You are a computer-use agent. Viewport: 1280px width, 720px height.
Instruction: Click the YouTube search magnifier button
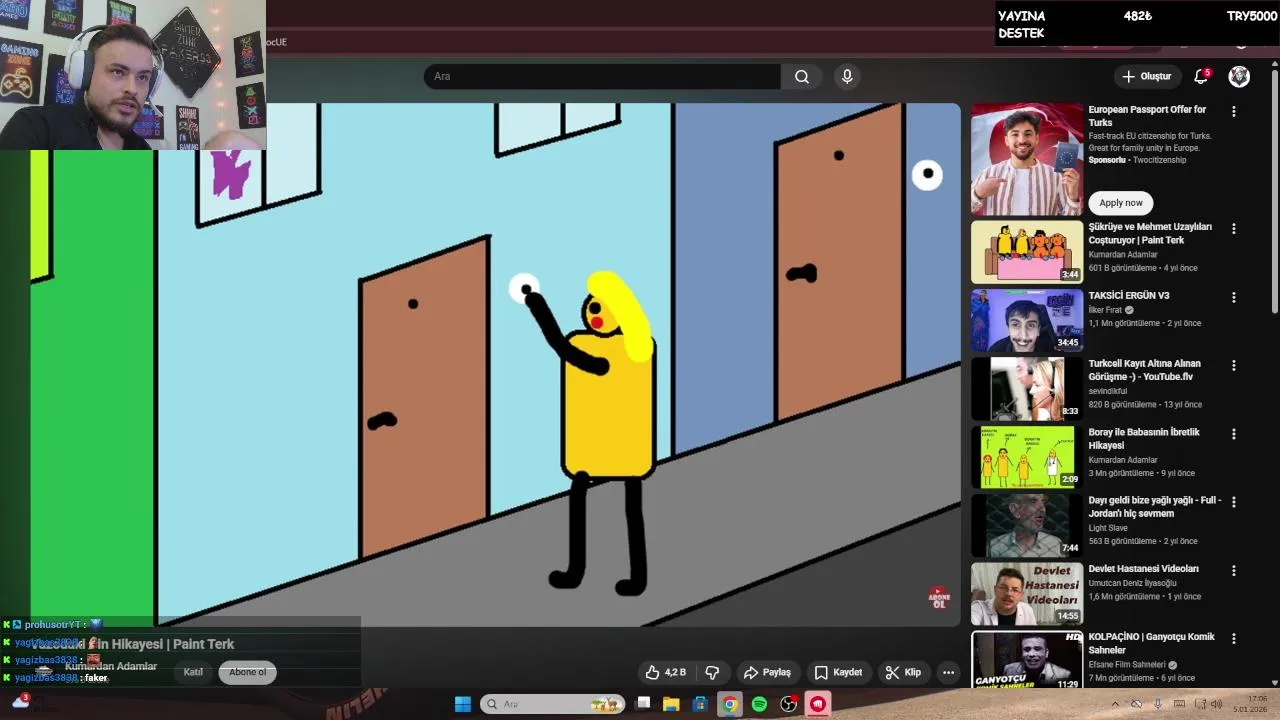(x=801, y=76)
